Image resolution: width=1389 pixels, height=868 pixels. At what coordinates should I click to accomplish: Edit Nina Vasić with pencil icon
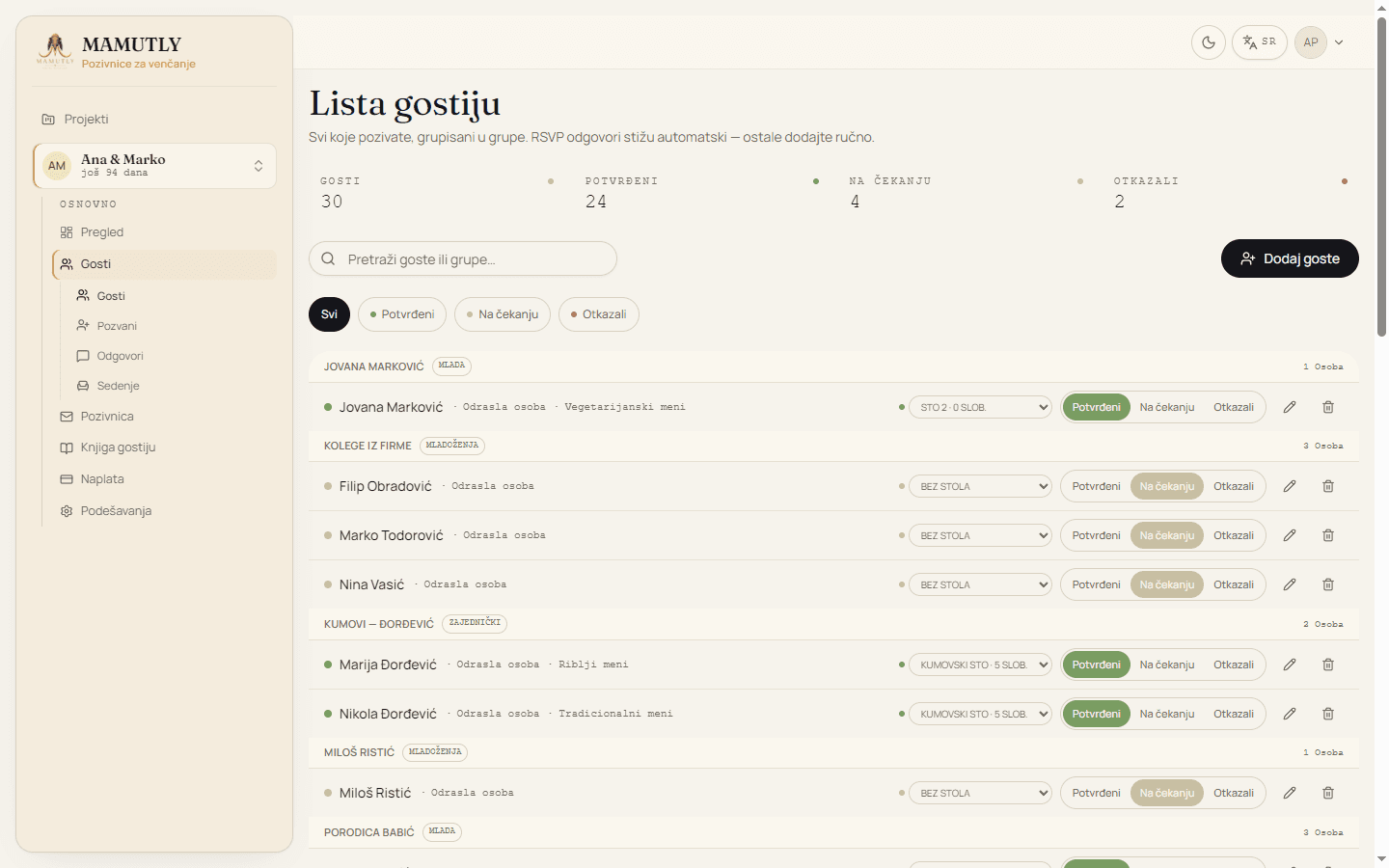pos(1290,584)
